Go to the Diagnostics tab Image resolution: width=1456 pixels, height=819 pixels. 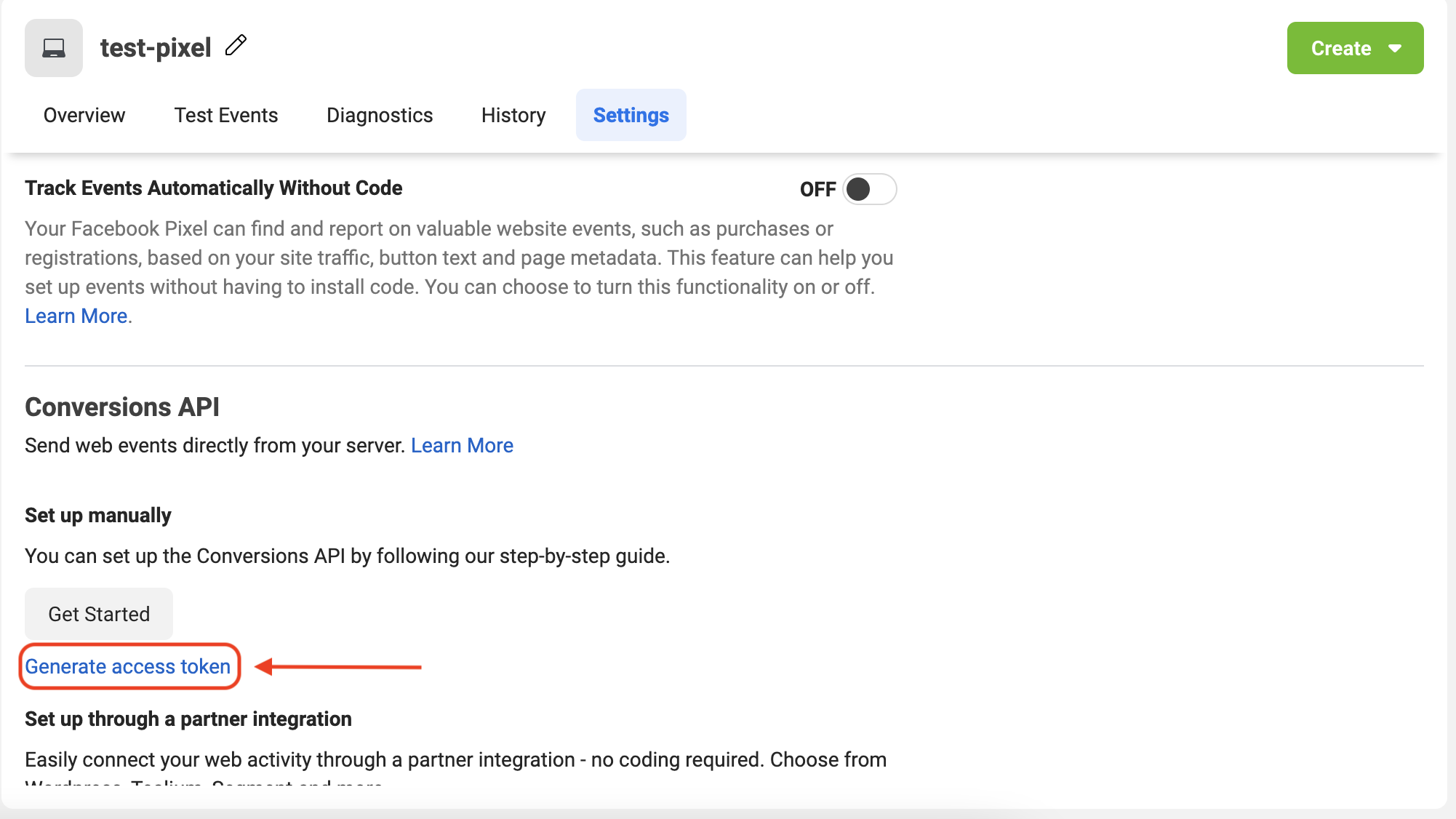pos(380,115)
